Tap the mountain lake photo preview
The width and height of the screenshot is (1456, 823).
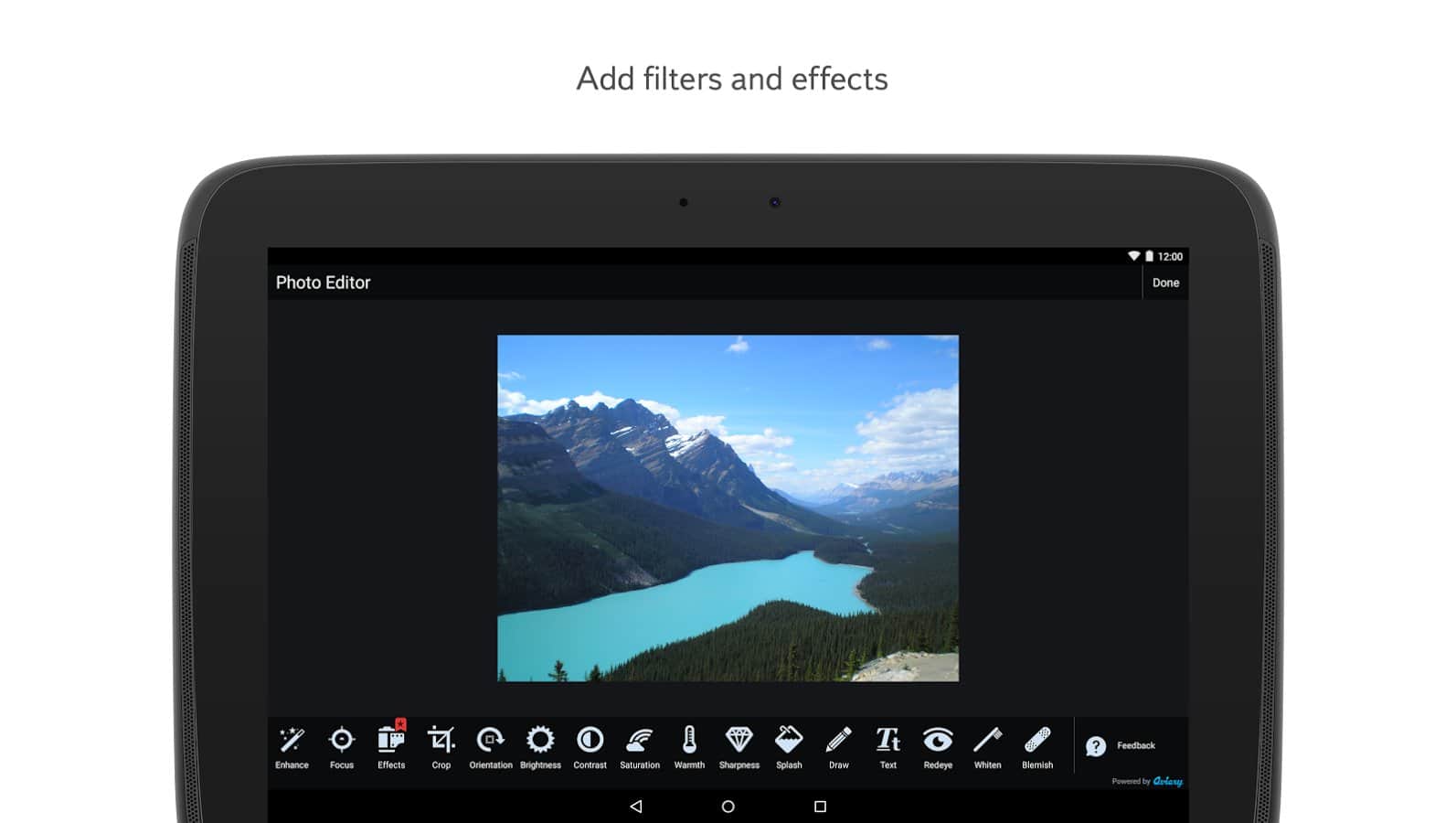pyautogui.click(x=728, y=508)
